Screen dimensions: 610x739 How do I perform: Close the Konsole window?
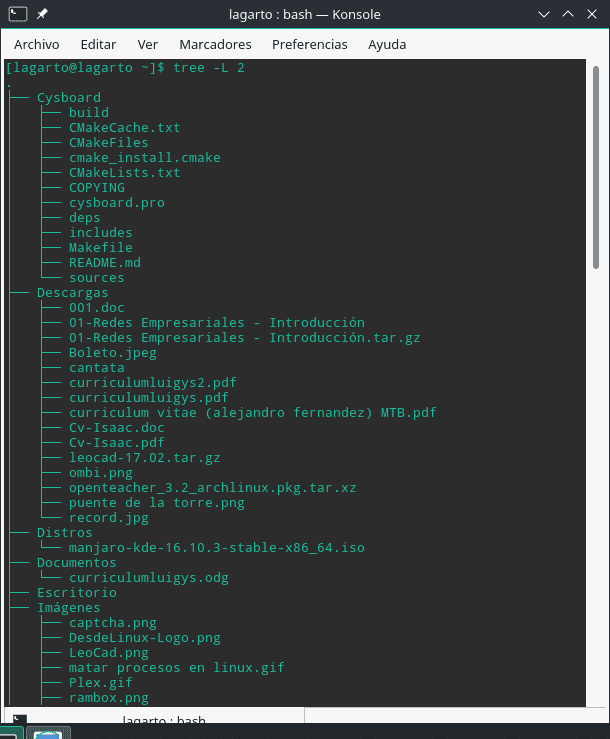pos(590,15)
